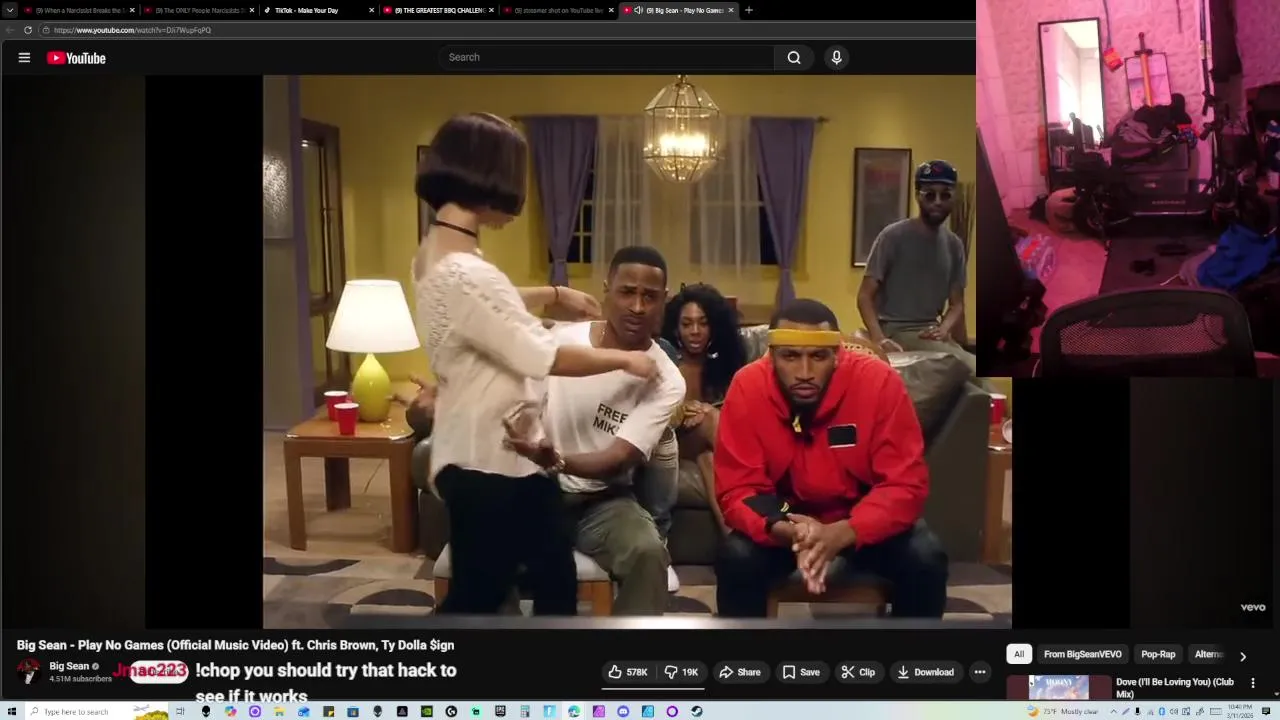Click the YouTube Search input field
The width and height of the screenshot is (1280, 720).
[606, 57]
